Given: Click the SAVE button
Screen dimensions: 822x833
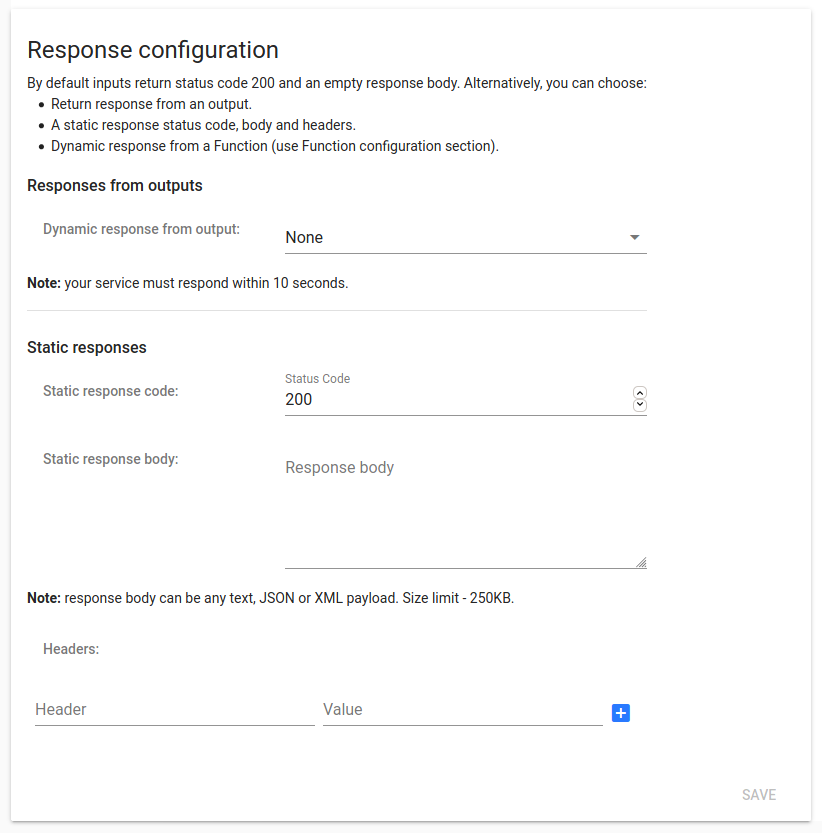Looking at the screenshot, I should (x=759, y=795).
